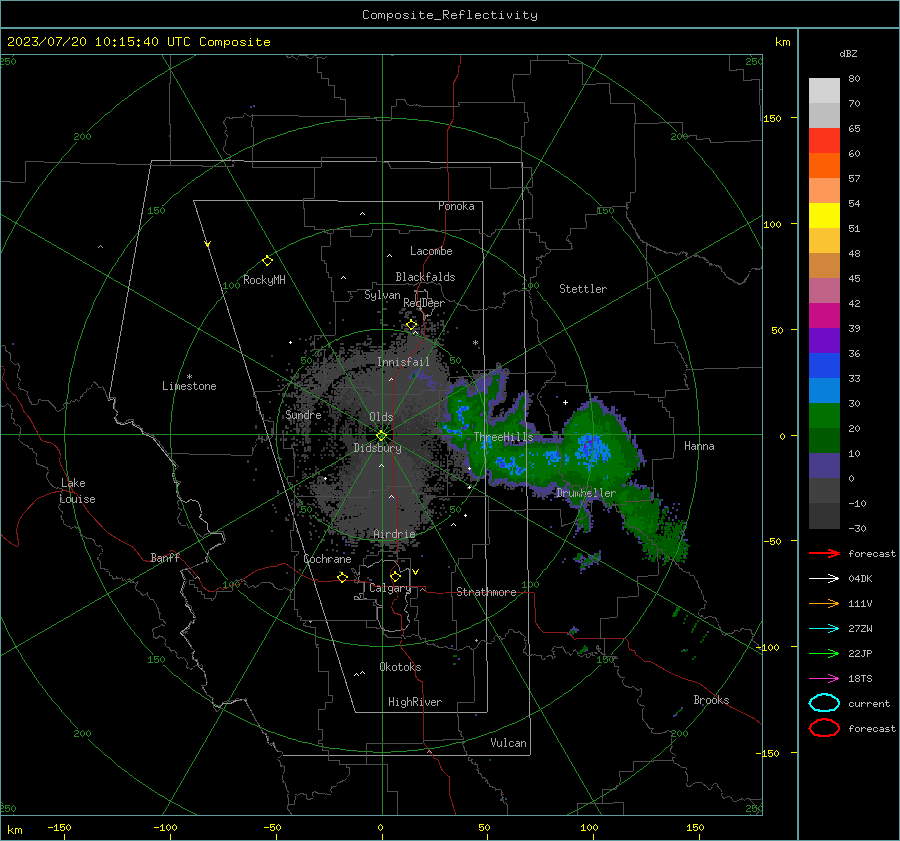Select the bright green swatch below 30 dBZ

tap(824, 416)
